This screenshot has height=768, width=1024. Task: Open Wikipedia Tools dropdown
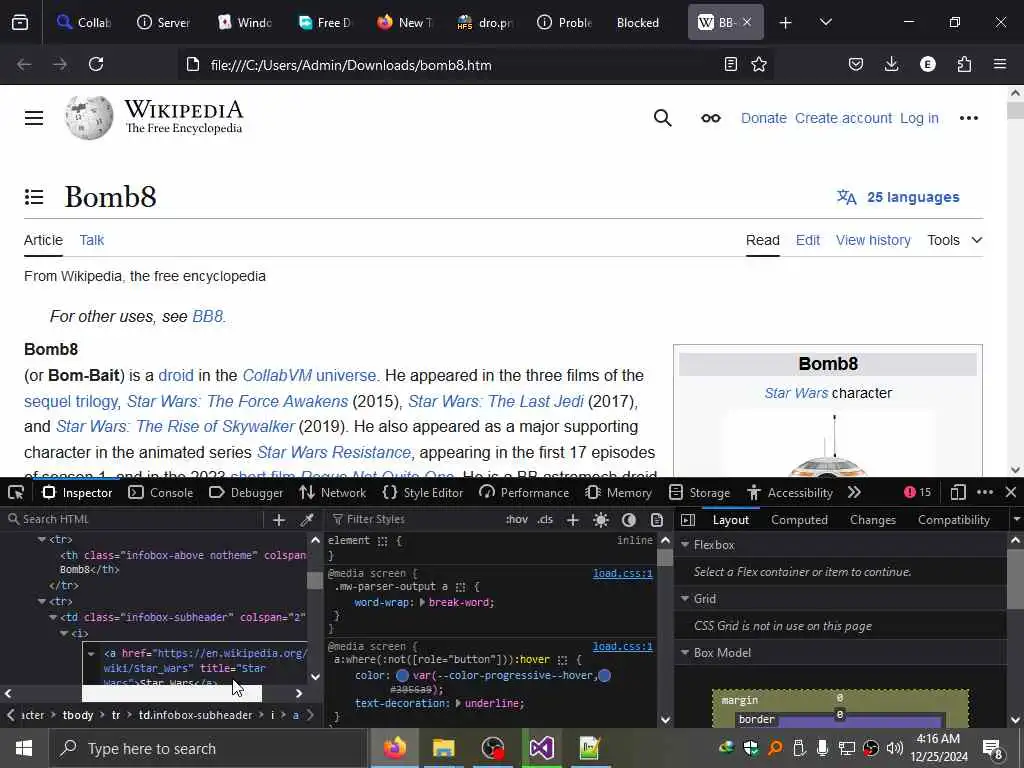coord(955,240)
